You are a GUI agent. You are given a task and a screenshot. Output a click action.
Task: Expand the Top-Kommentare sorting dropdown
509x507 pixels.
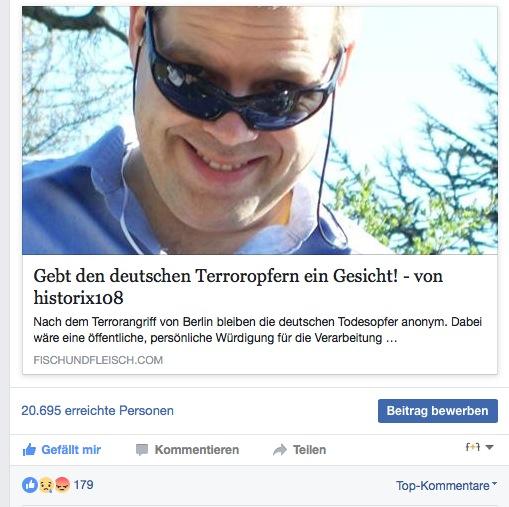click(446, 486)
